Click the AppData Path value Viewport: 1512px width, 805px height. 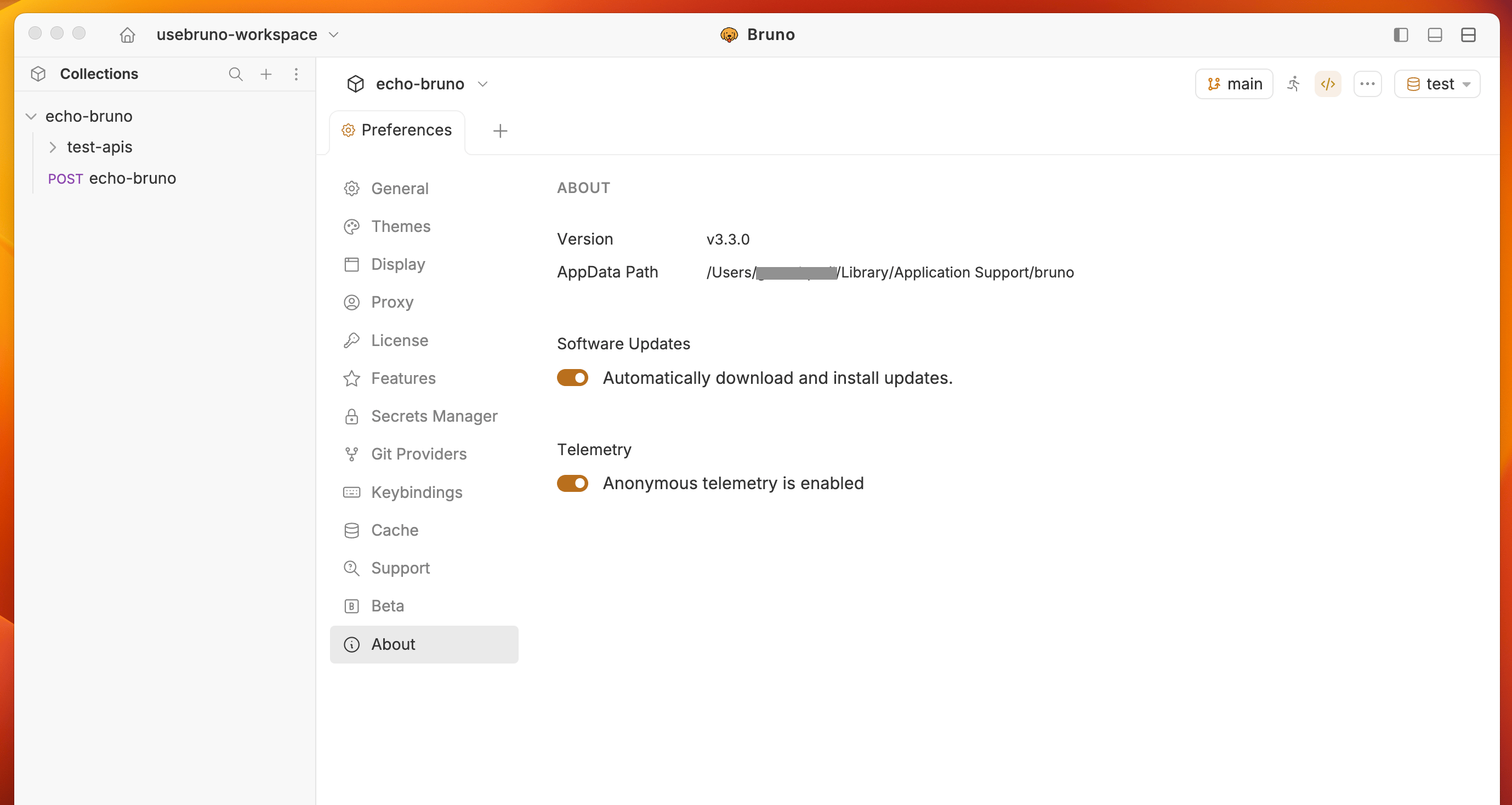(890, 273)
